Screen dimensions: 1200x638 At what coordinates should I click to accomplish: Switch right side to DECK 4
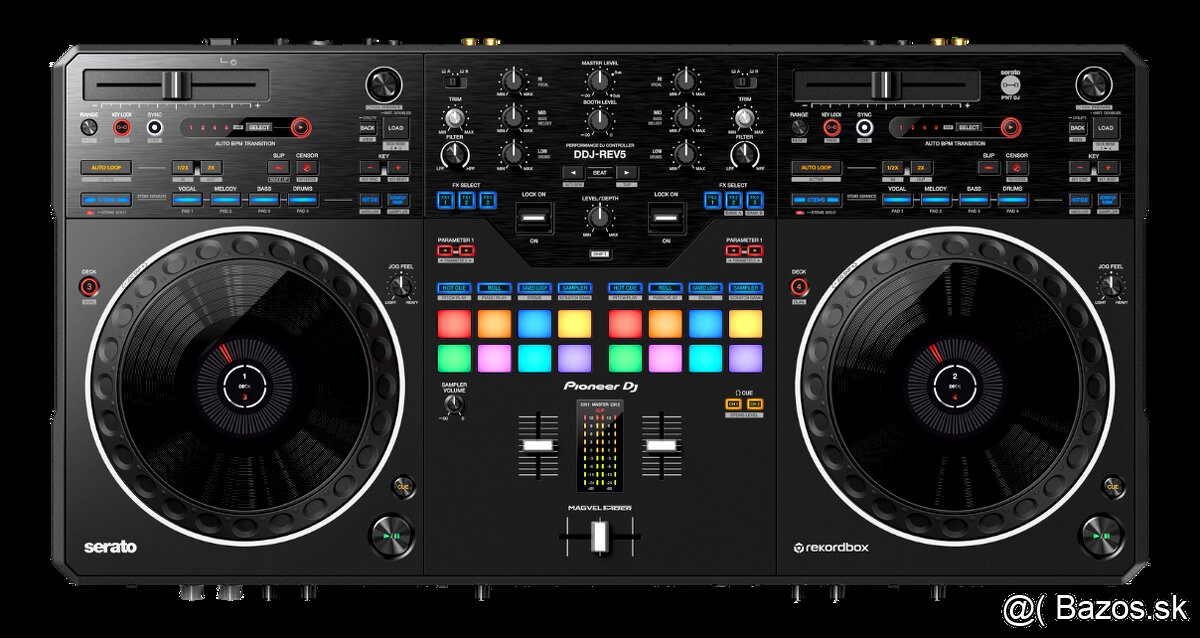point(798,288)
